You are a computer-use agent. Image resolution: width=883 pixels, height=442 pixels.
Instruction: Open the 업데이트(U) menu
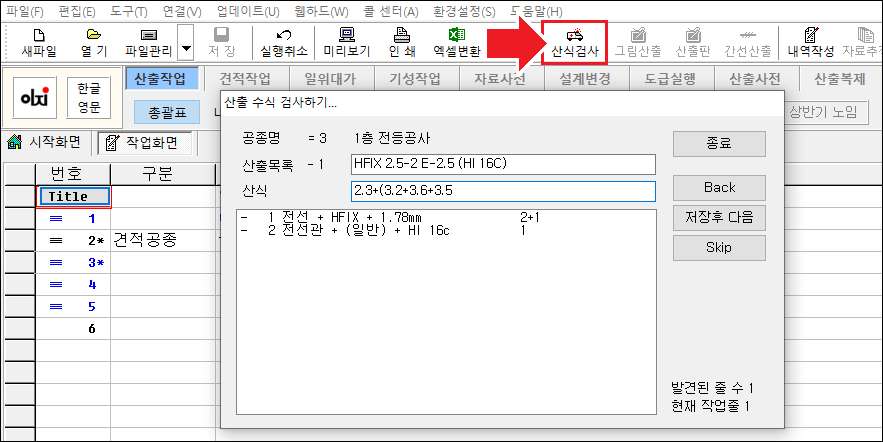coord(248,11)
